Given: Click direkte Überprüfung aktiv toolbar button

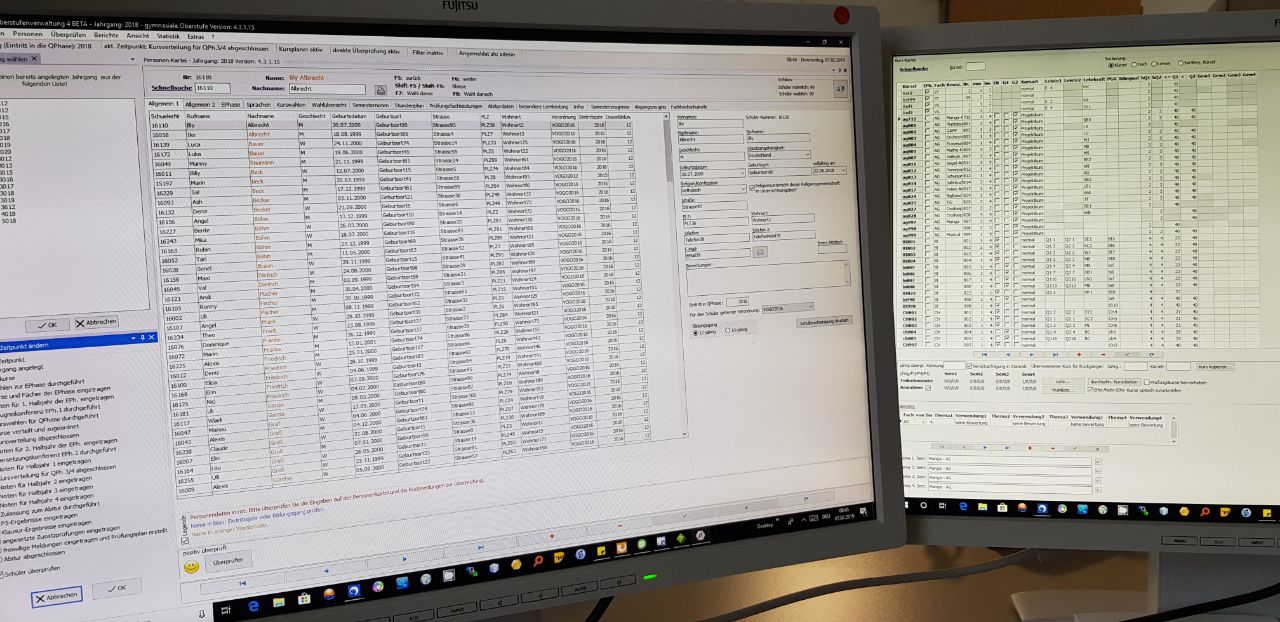Looking at the screenshot, I should coord(366,51).
